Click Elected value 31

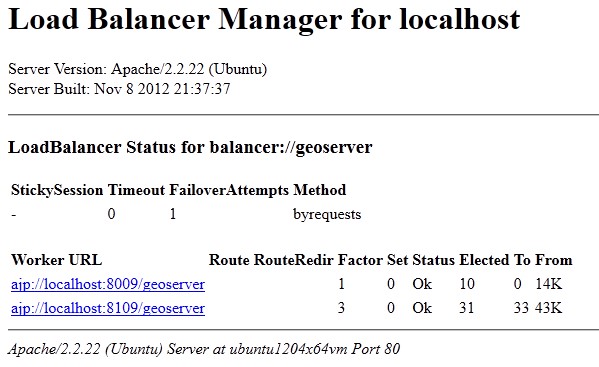tap(466, 308)
